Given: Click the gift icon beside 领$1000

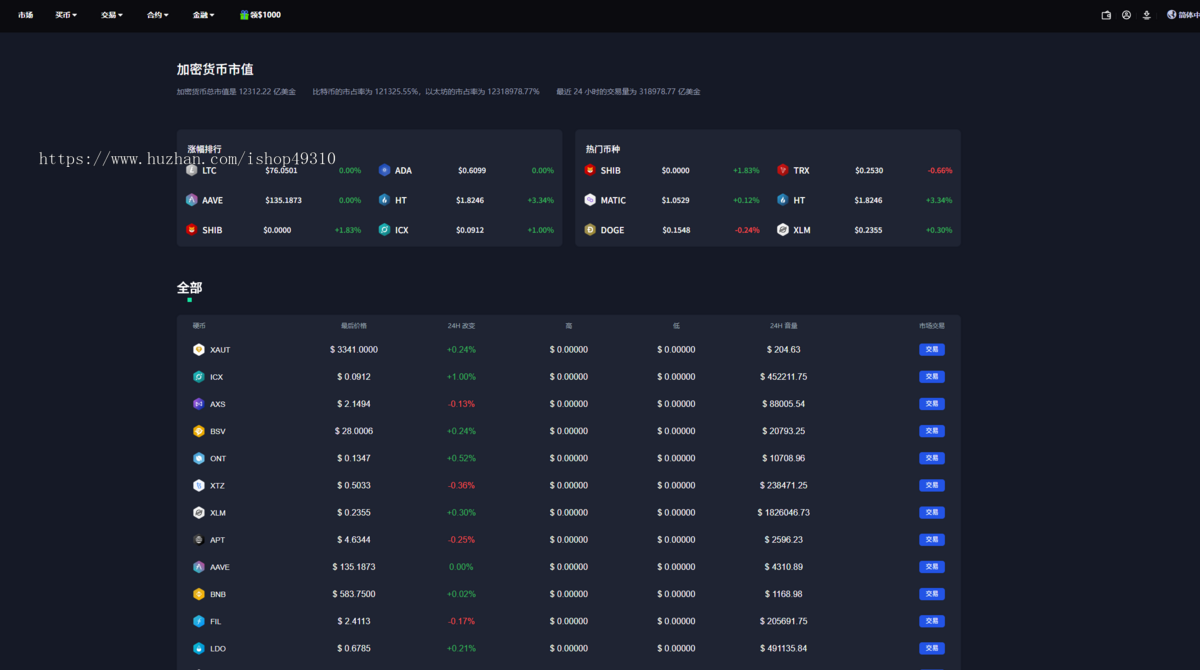Looking at the screenshot, I should point(244,15).
